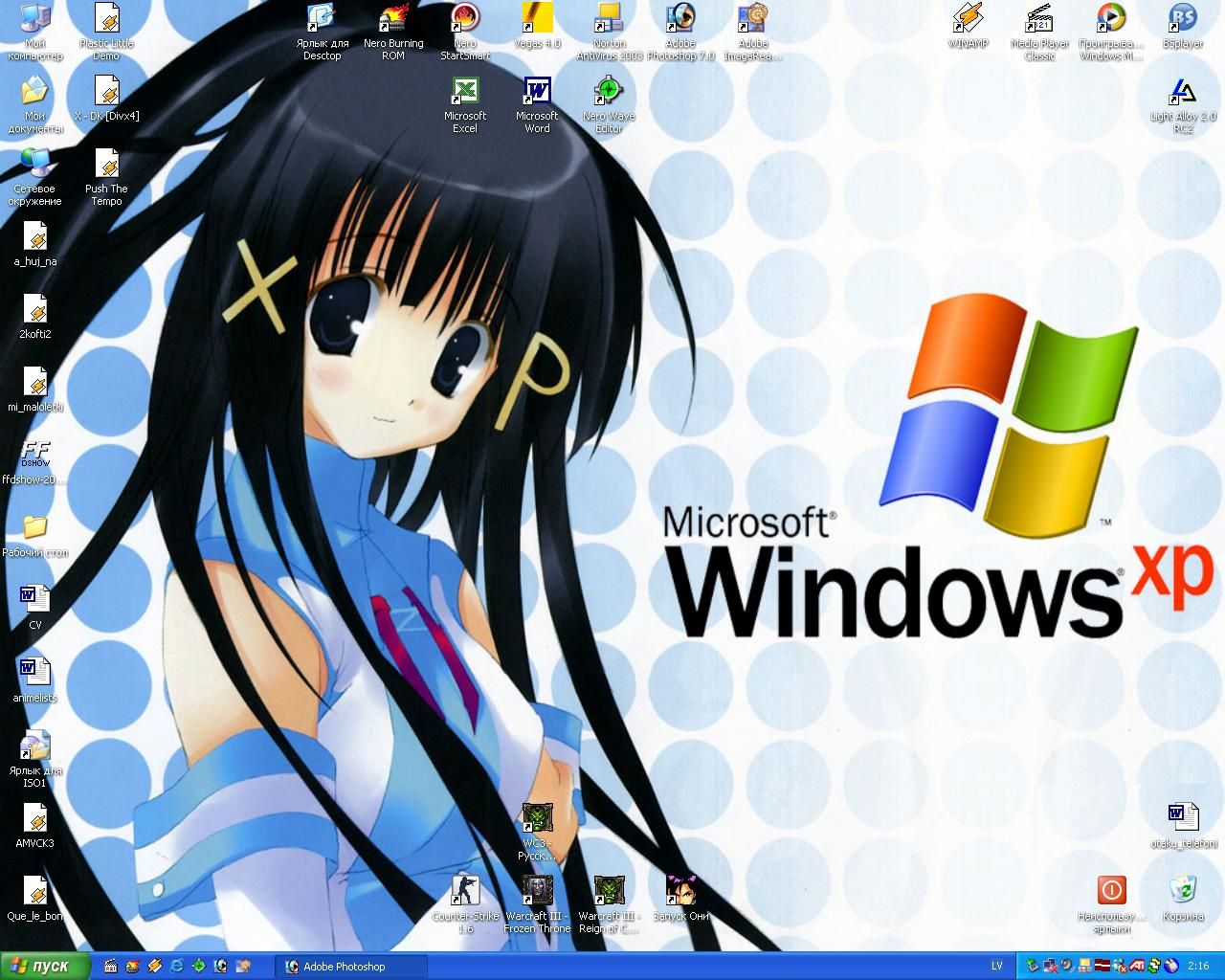1225x980 pixels.
Task: Click Nero quick launch icon
Action: point(132,967)
